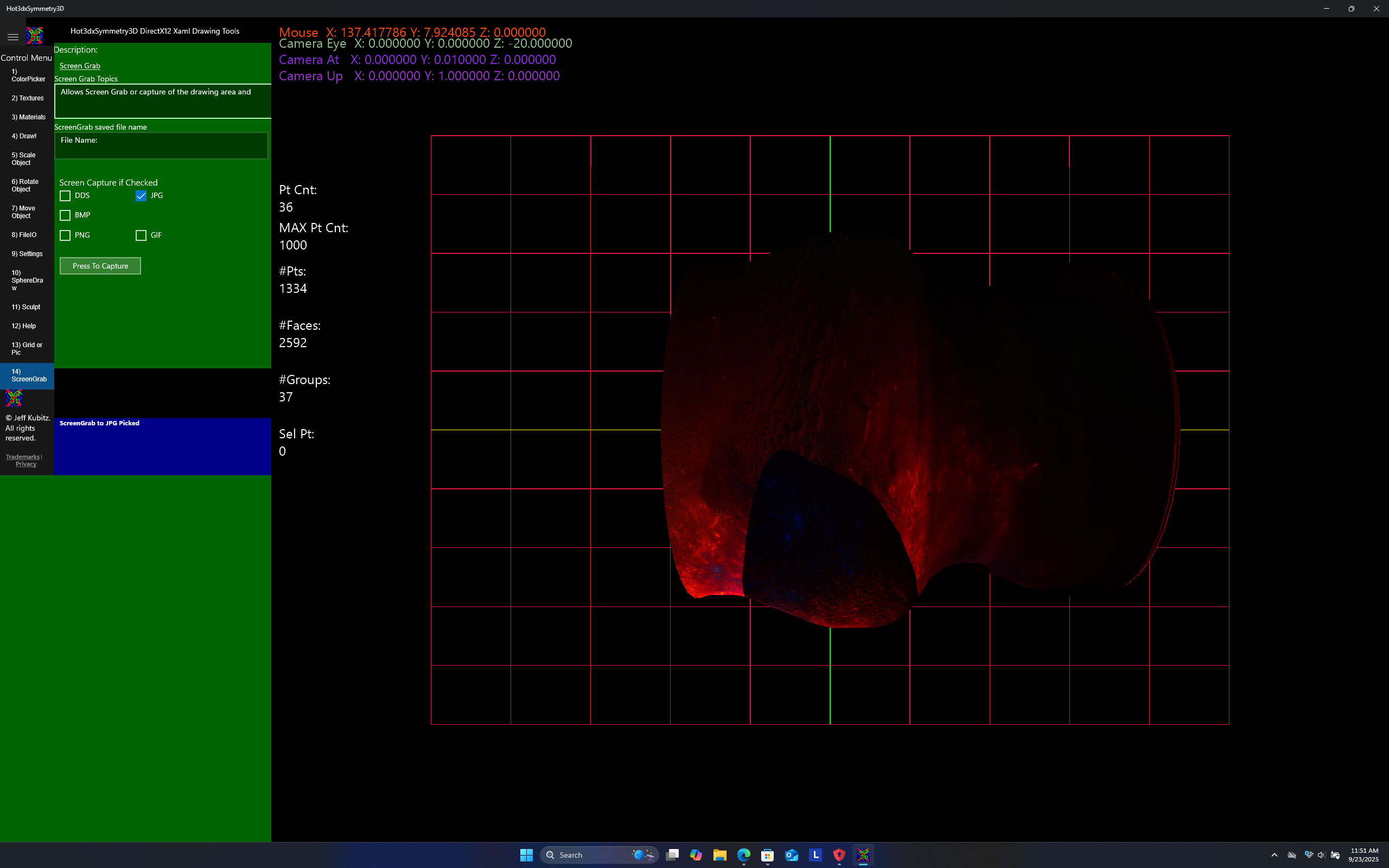Click the Hot3dxSymmetry3D logo at top left
The width and height of the screenshot is (1389, 868).
(34, 35)
